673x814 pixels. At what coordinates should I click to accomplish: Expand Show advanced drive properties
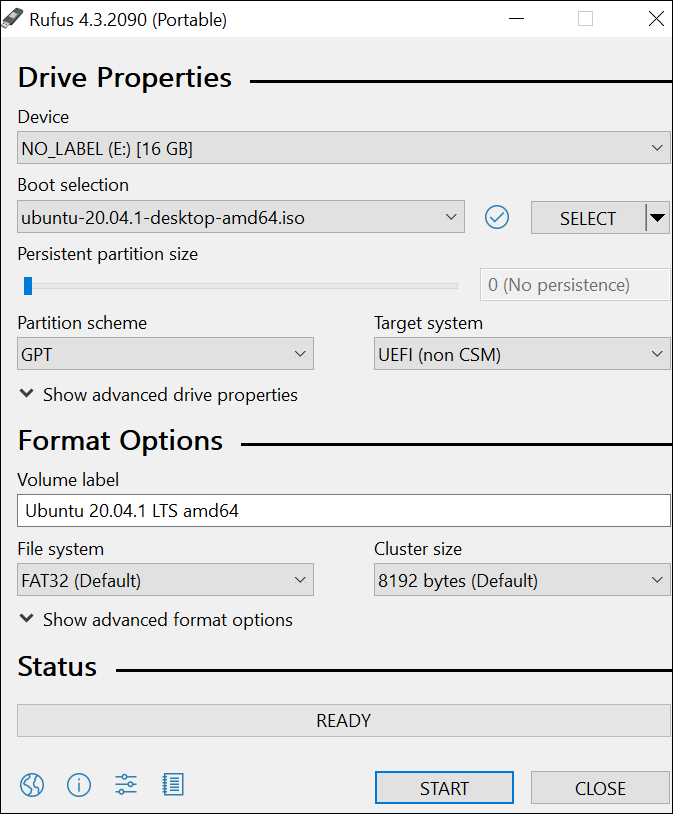(x=158, y=395)
